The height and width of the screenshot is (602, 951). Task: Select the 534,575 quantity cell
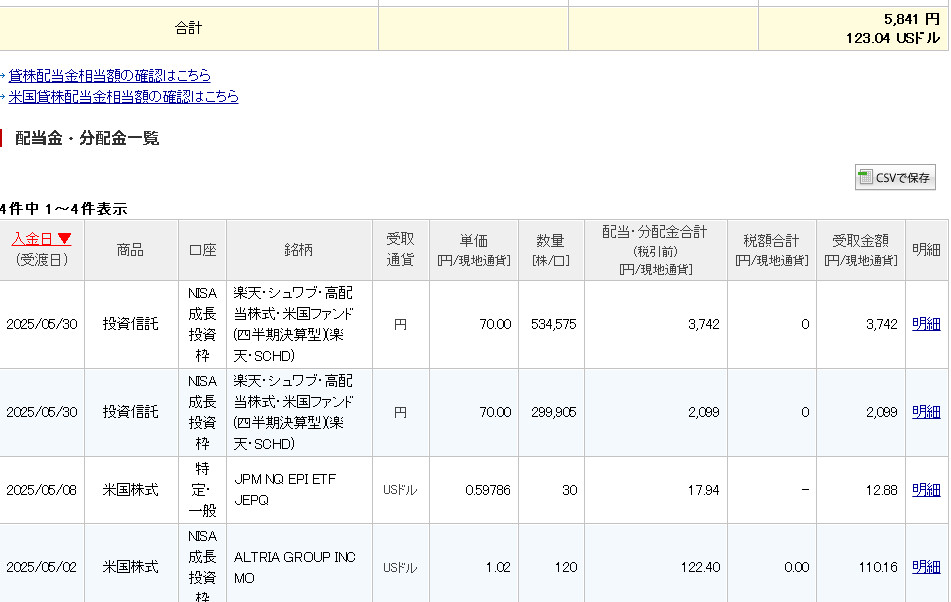553,324
